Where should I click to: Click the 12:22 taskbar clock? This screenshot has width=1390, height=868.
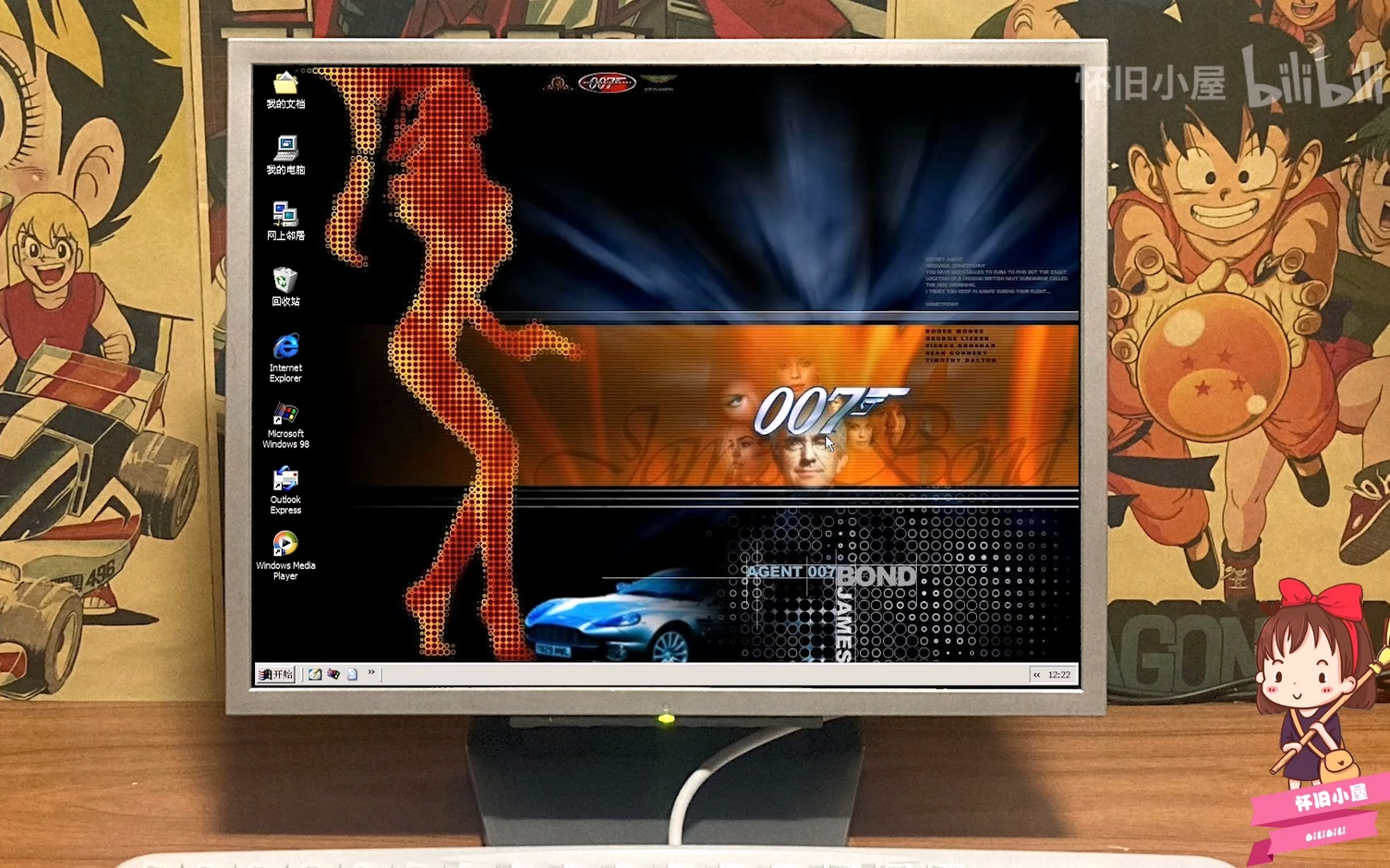pos(1059,675)
